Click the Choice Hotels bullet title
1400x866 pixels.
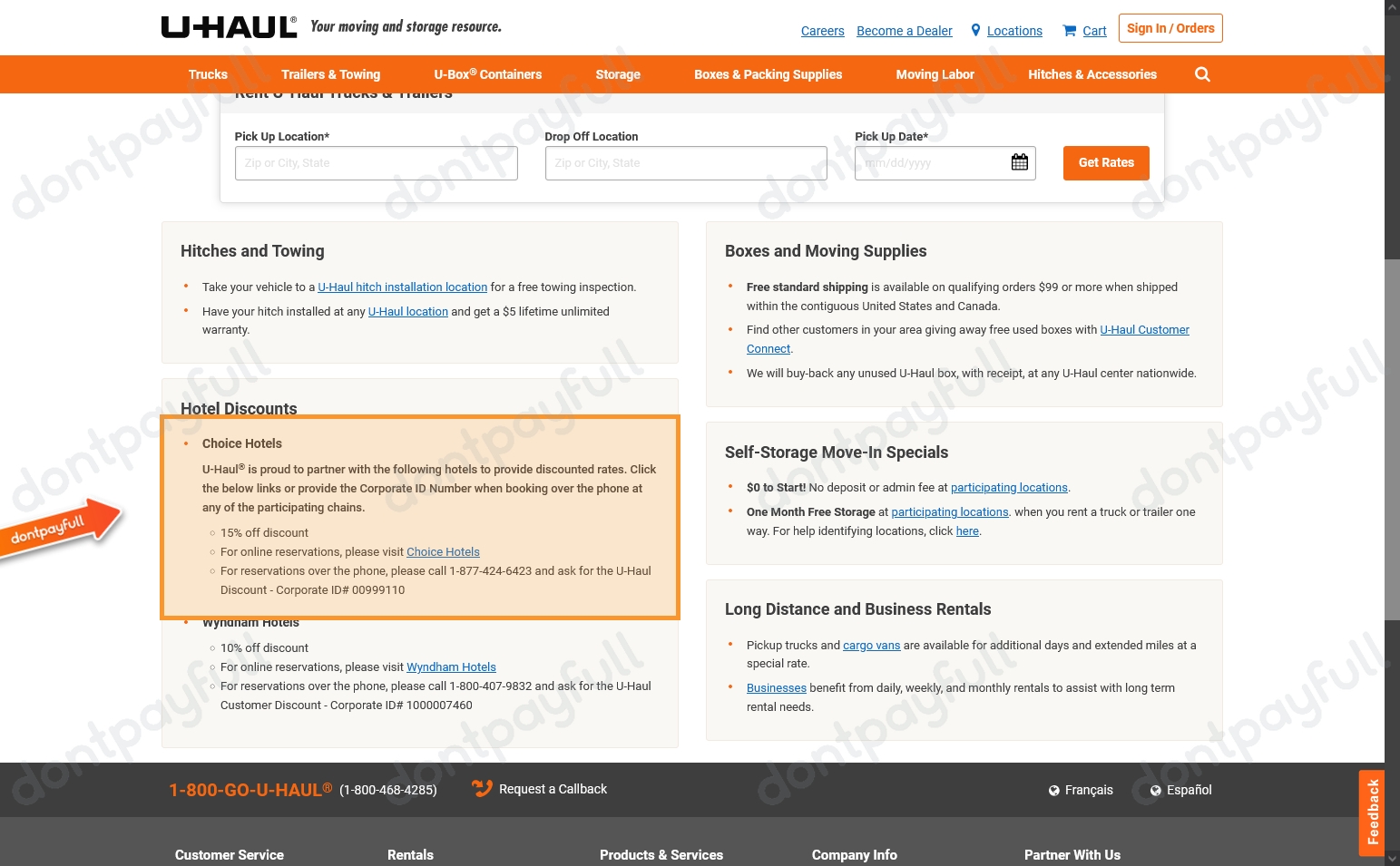tap(242, 443)
